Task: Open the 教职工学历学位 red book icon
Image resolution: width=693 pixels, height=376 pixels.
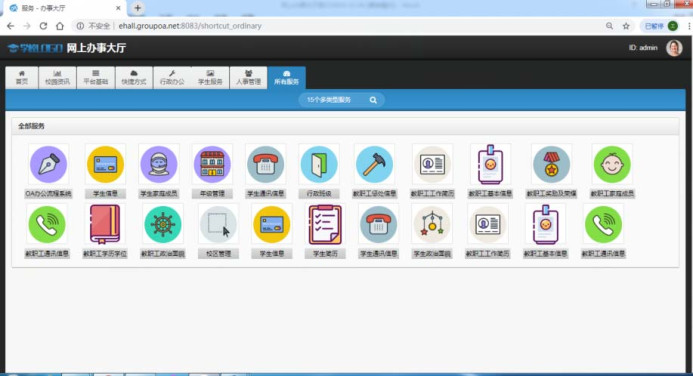Action: (105, 224)
